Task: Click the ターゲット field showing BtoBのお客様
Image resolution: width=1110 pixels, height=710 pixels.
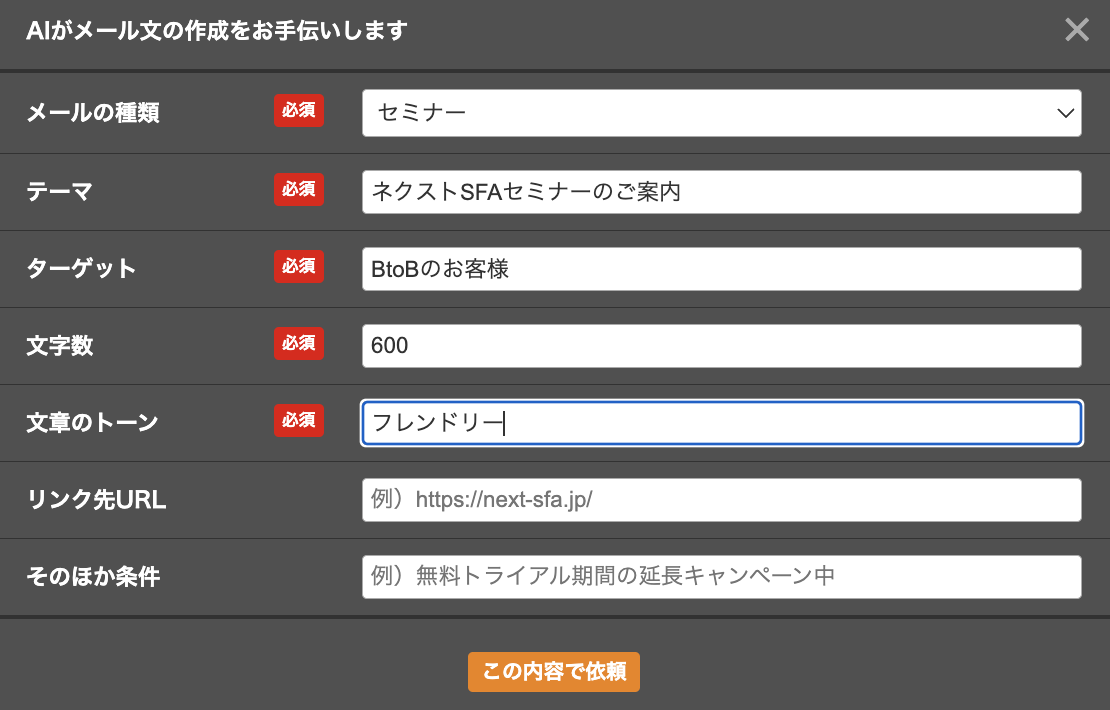Action: pos(720,268)
